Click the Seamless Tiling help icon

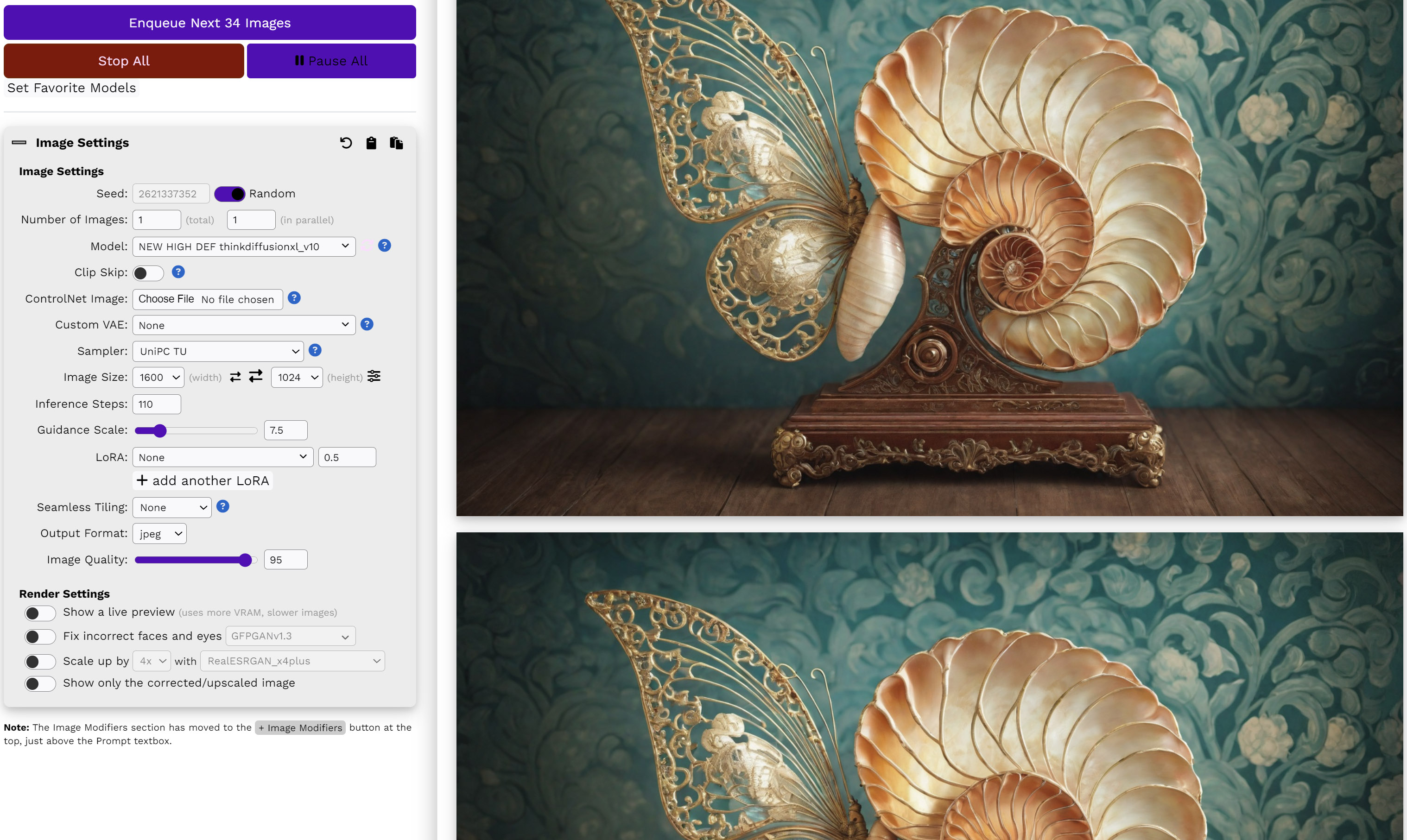pos(223,506)
